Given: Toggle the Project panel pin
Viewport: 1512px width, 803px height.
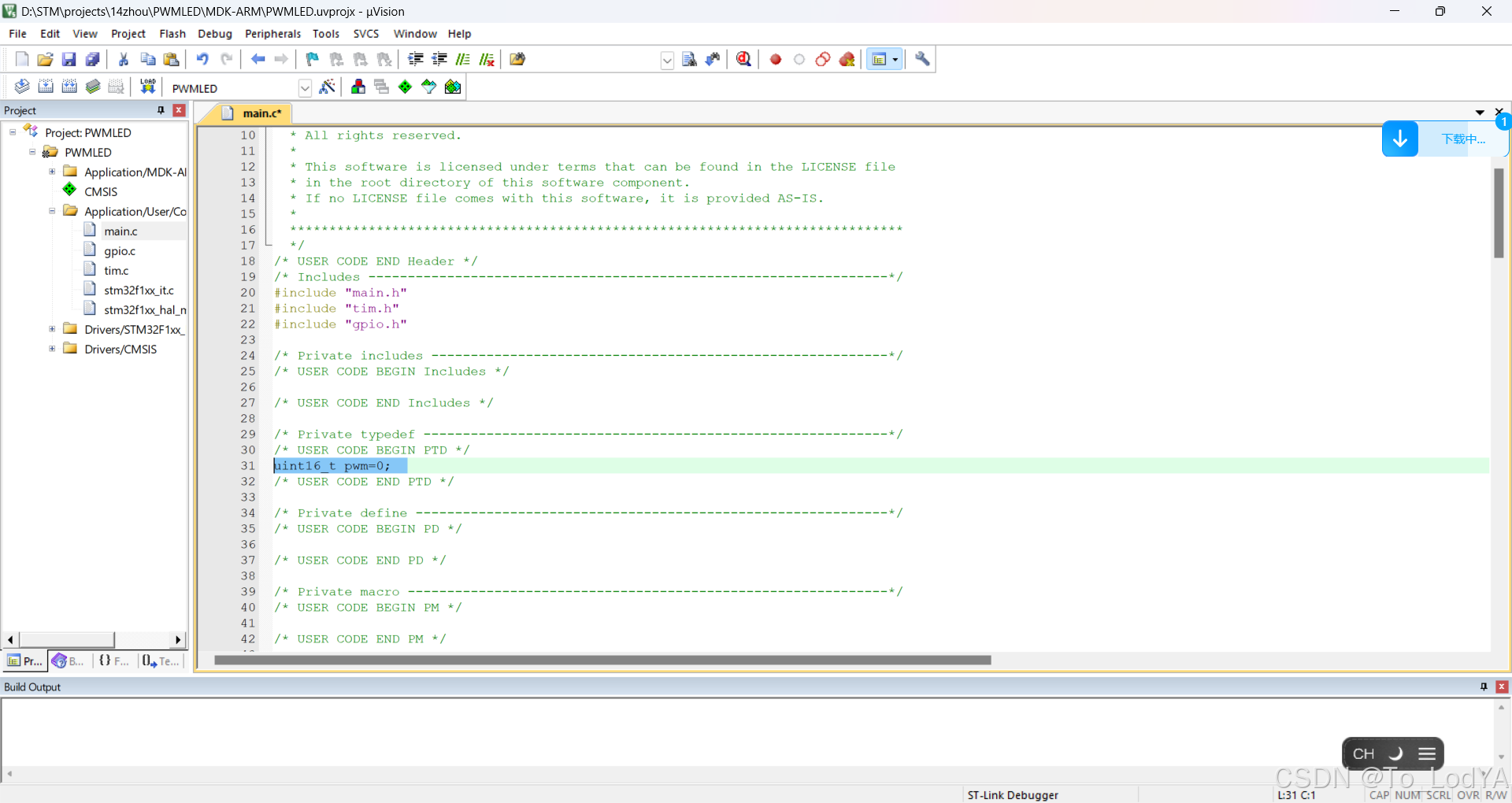Looking at the screenshot, I should click(161, 110).
